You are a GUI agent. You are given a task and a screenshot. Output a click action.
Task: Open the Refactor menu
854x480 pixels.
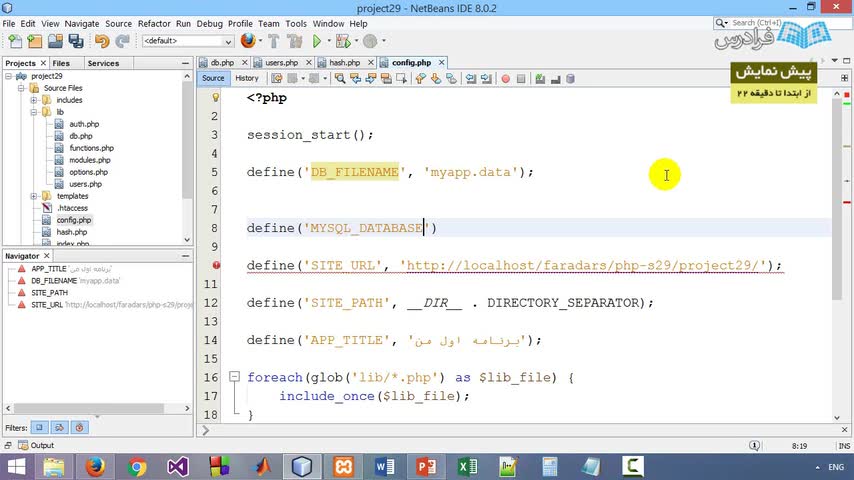click(154, 23)
